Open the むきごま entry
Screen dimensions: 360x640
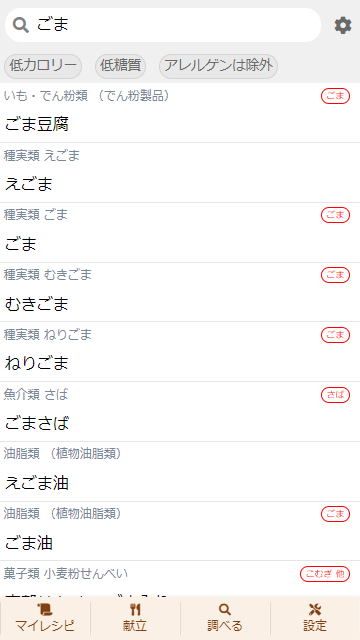point(180,292)
